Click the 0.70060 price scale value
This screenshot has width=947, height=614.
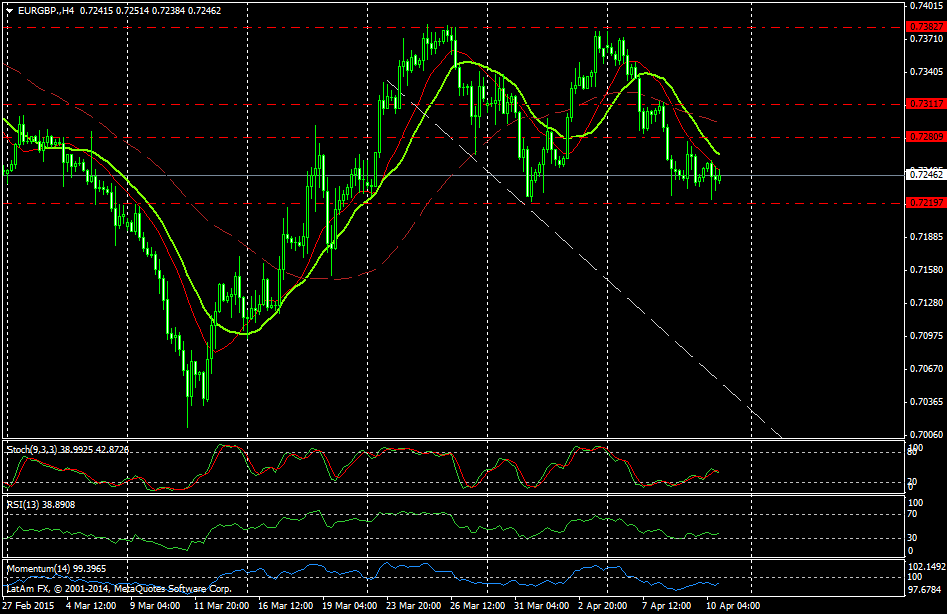point(925,435)
